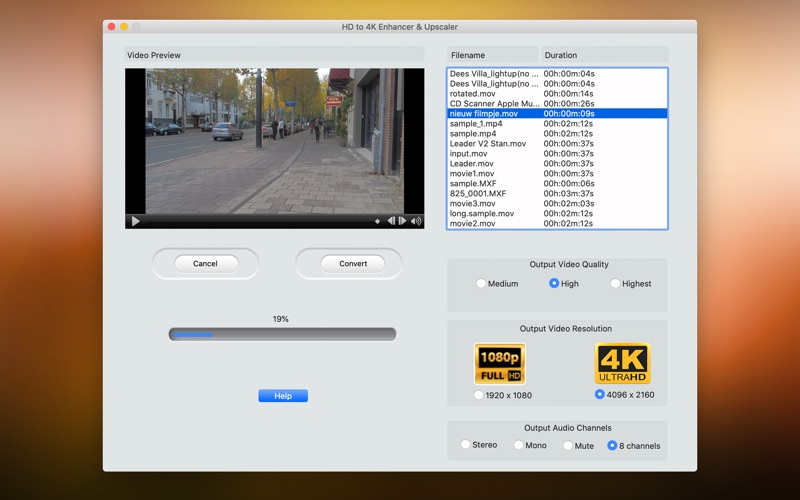Click the diamond playhead marker in preview
This screenshot has width=800, height=500.
[377, 221]
